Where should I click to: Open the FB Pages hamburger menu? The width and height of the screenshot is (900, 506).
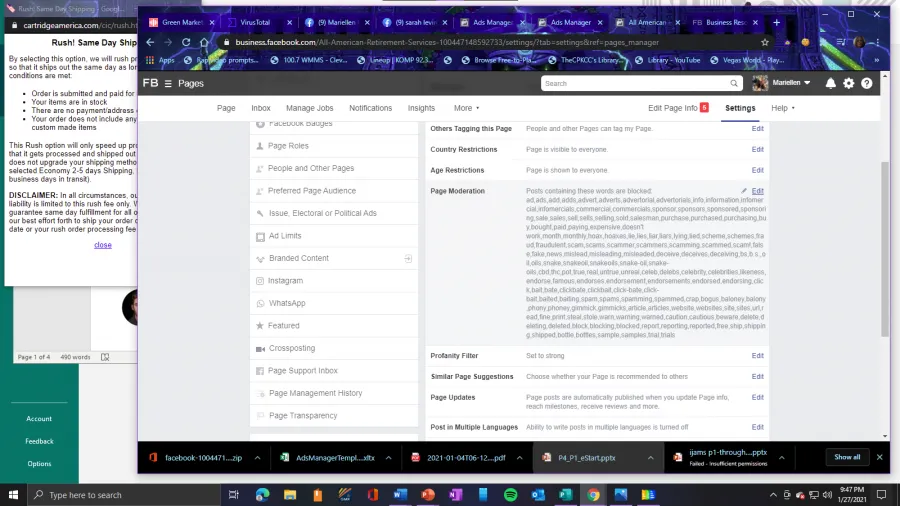click(x=168, y=84)
